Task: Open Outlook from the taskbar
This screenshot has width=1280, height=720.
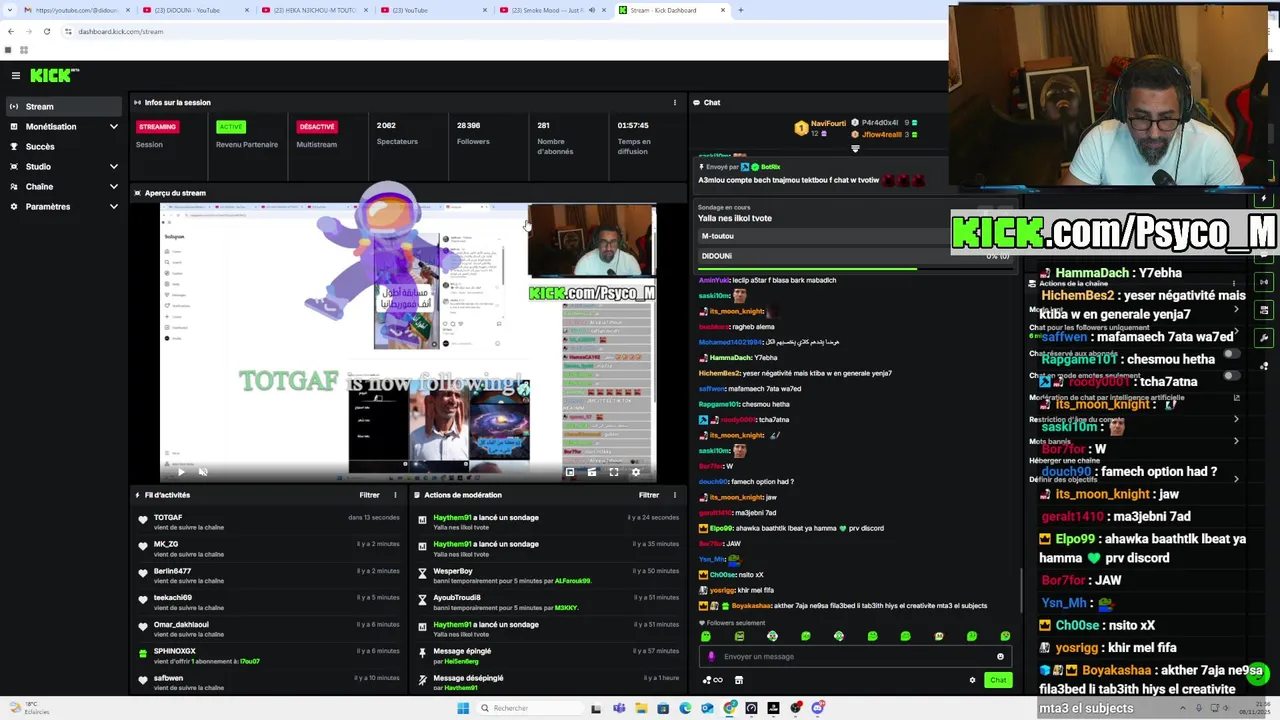Action: pyautogui.click(x=707, y=708)
